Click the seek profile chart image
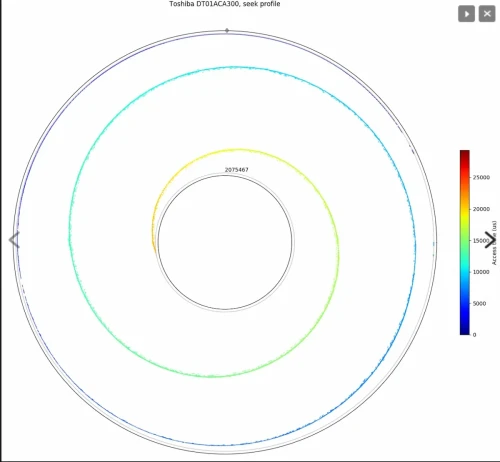 click(250, 231)
